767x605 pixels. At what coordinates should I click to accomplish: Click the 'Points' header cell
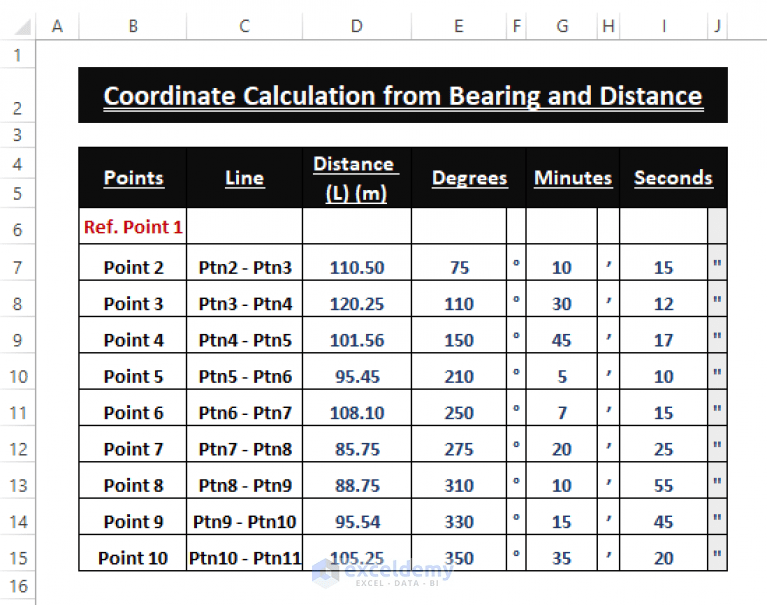point(133,178)
